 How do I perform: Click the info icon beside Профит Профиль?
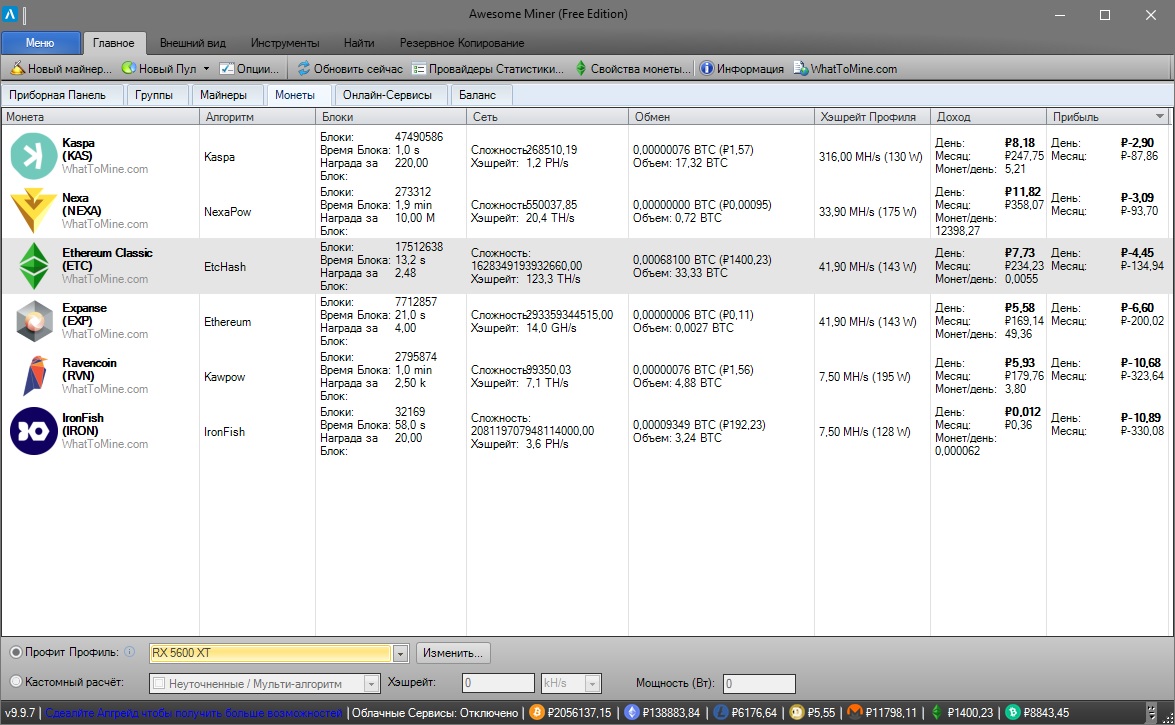(x=130, y=652)
